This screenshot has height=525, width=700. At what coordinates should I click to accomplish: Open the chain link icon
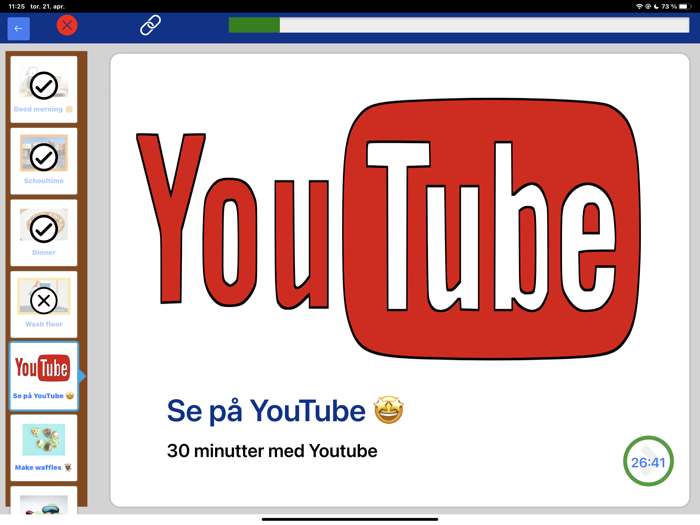click(x=150, y=25)
